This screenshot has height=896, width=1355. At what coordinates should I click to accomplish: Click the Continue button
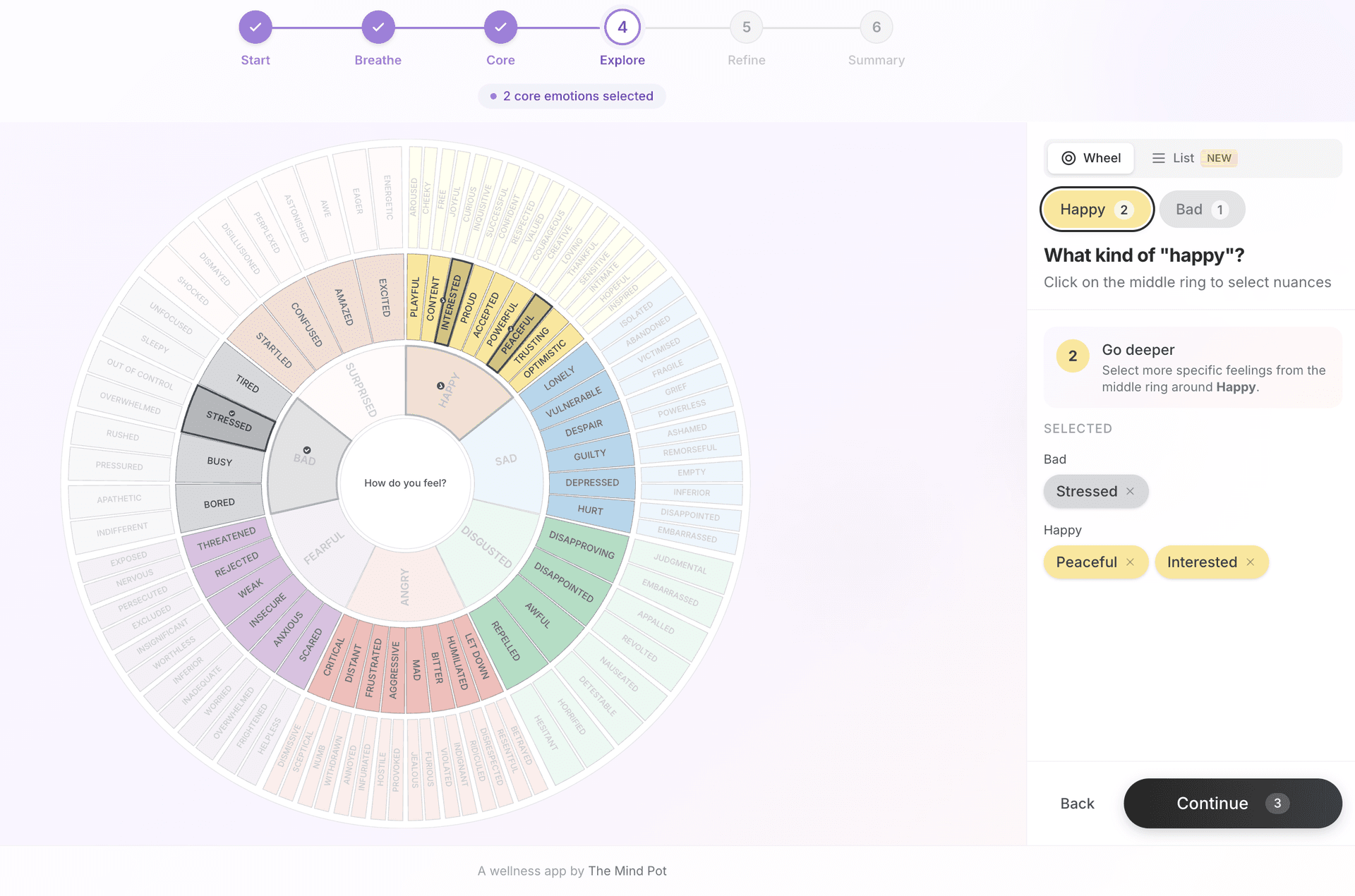(x=1232, y=804)
